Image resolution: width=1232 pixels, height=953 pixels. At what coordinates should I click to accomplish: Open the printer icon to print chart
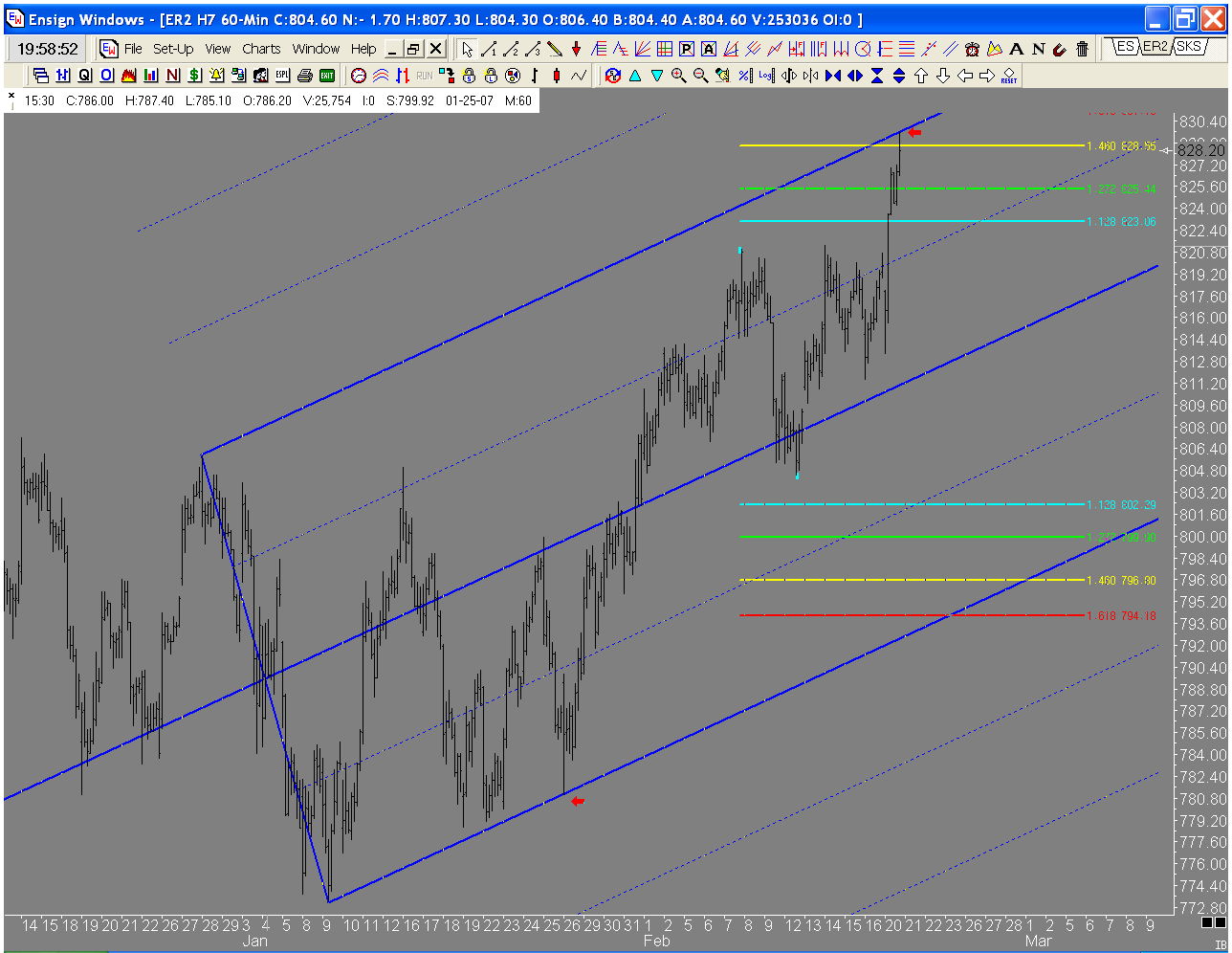(x=305, y=76)
